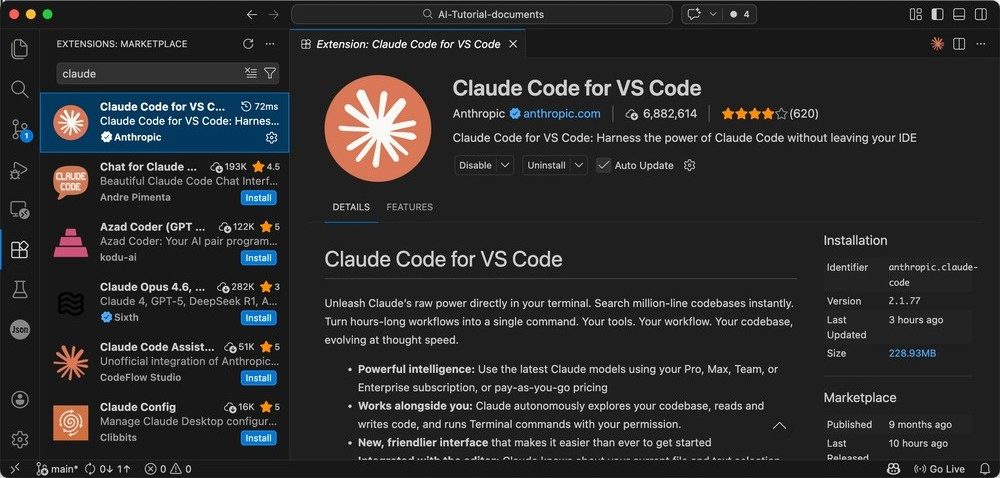The height and width of the screenshot is (478, 1000).
Task: Open Run and Debug view
Action: click(x=19, y=170)
